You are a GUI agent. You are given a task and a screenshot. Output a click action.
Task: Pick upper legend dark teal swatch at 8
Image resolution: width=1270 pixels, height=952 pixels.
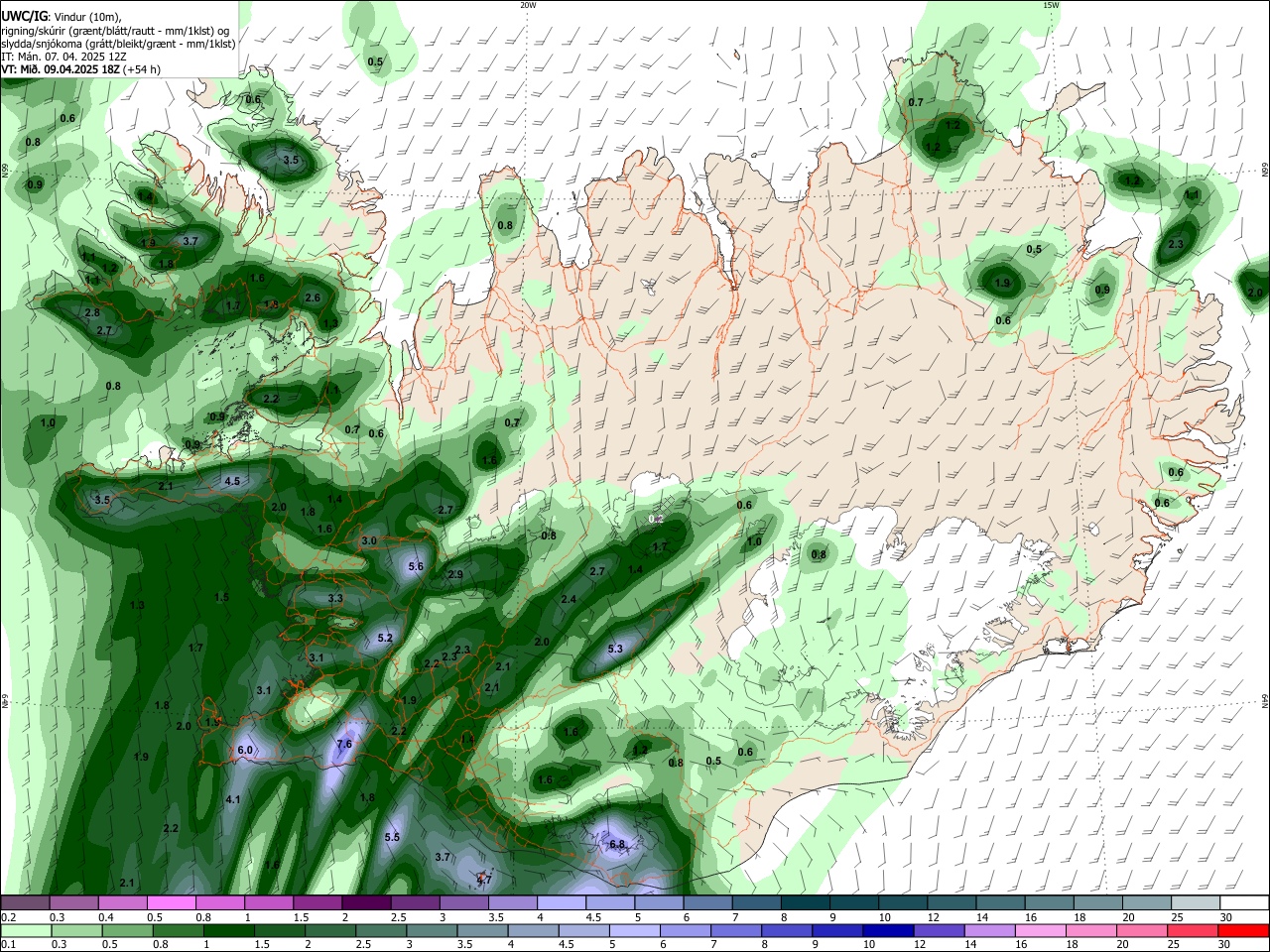[x=805, y=902]
